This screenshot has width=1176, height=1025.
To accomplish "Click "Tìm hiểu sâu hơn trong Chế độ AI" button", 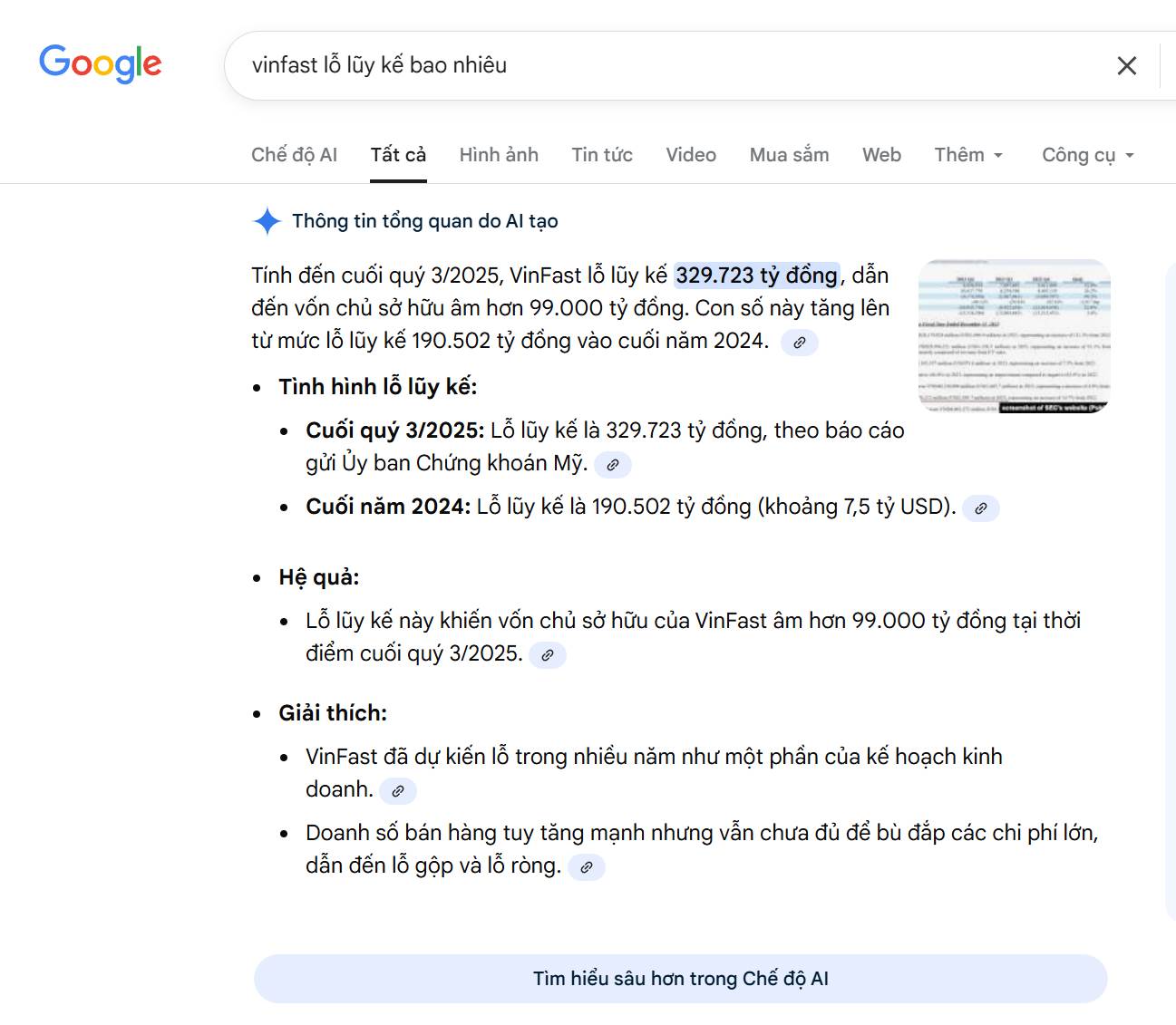I will tap(681, 979).
